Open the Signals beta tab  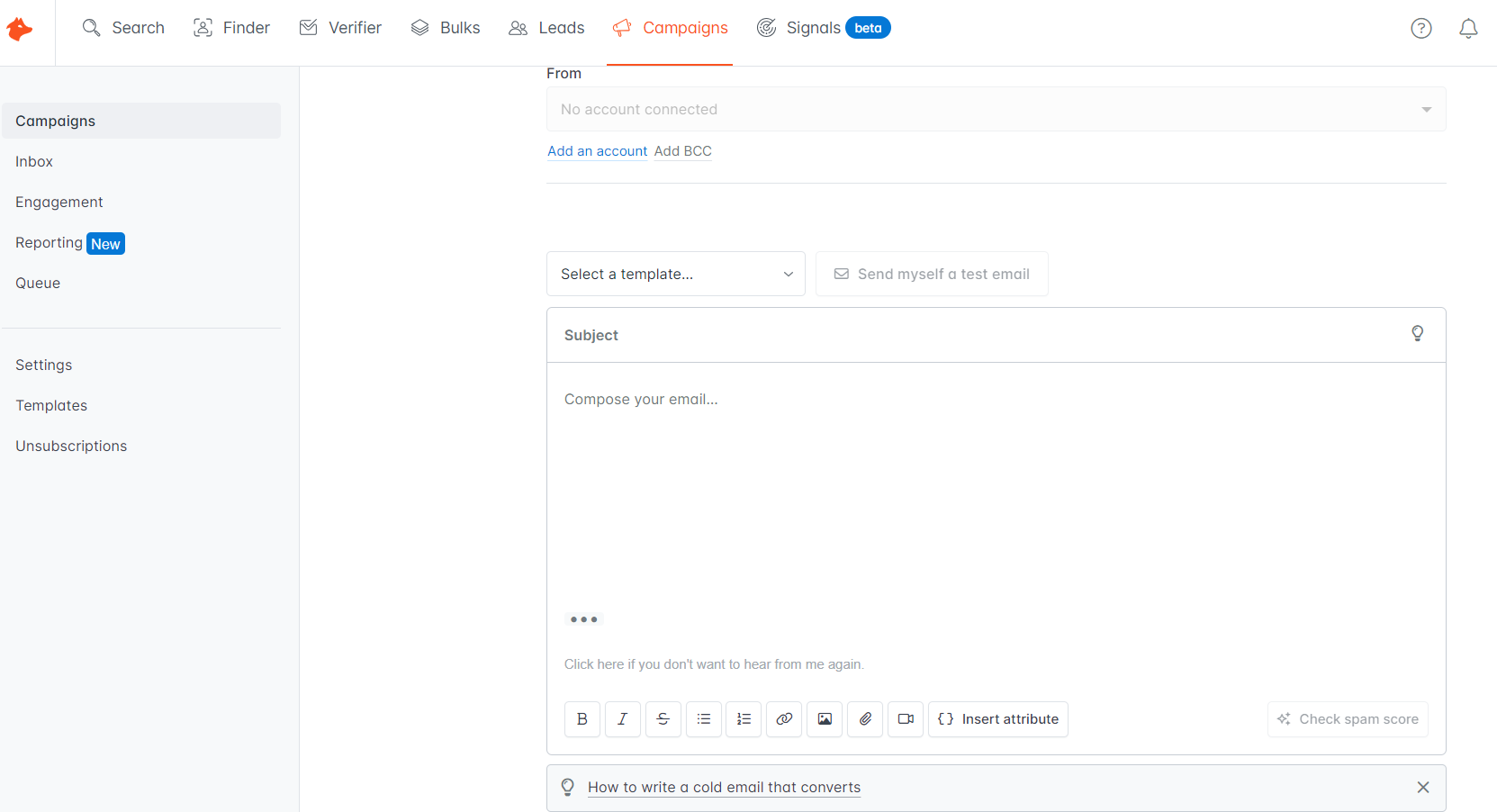click(824, 28)
